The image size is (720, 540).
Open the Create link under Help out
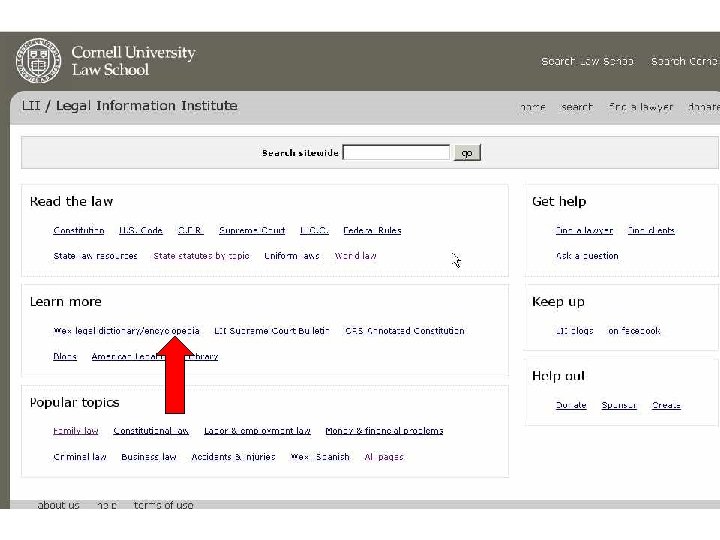pos(666,405)
